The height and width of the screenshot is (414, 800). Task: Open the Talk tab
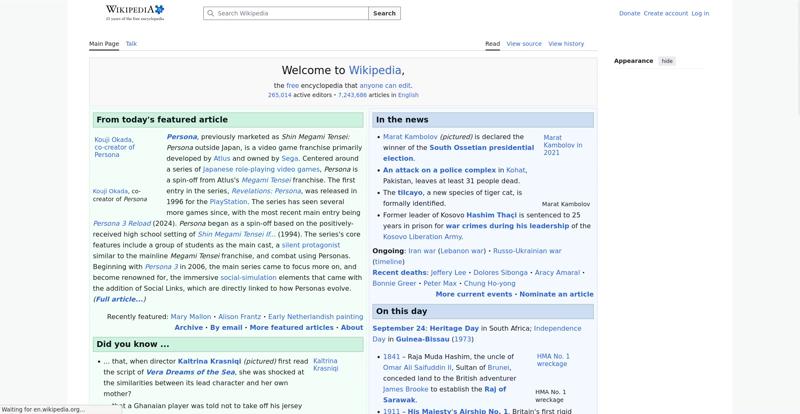[131, 44]
